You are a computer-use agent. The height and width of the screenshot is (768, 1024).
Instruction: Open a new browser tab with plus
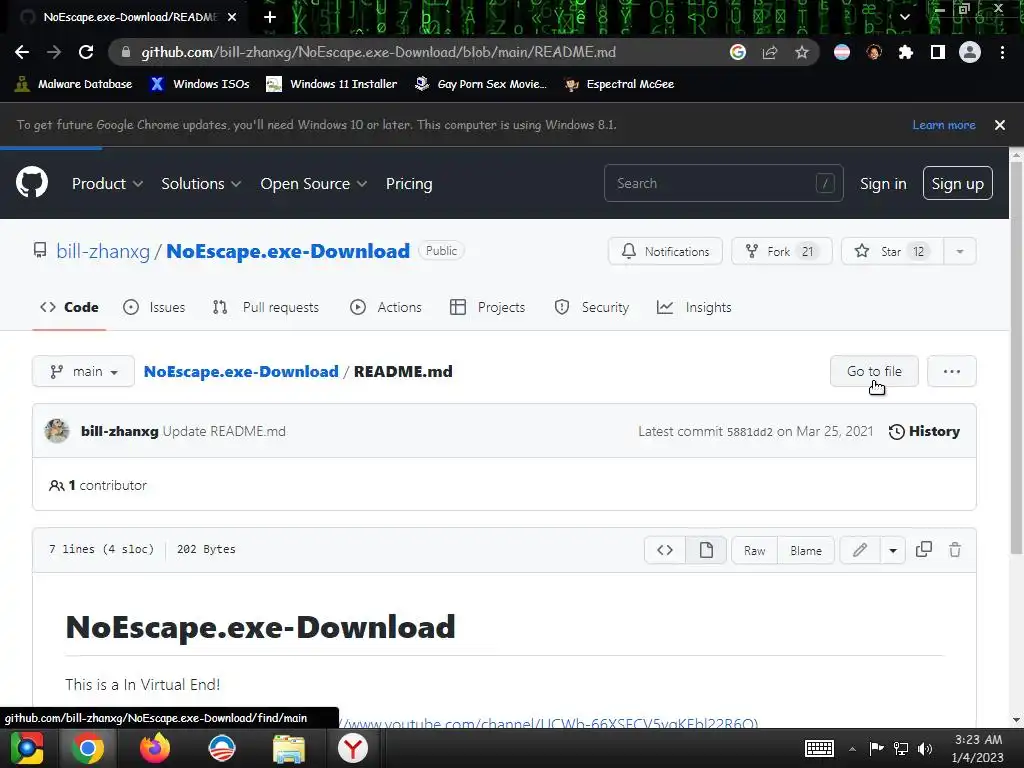tap(270, 17)
